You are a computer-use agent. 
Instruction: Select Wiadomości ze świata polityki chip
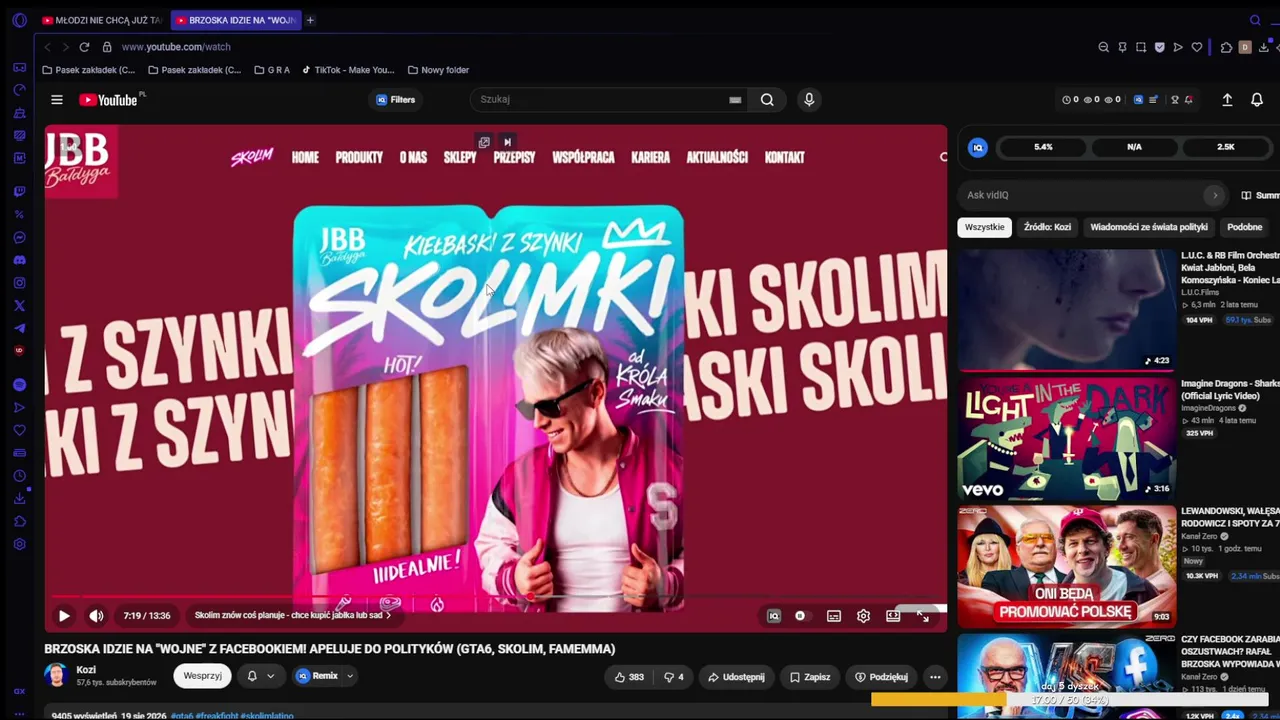[x=1149, y=227]
